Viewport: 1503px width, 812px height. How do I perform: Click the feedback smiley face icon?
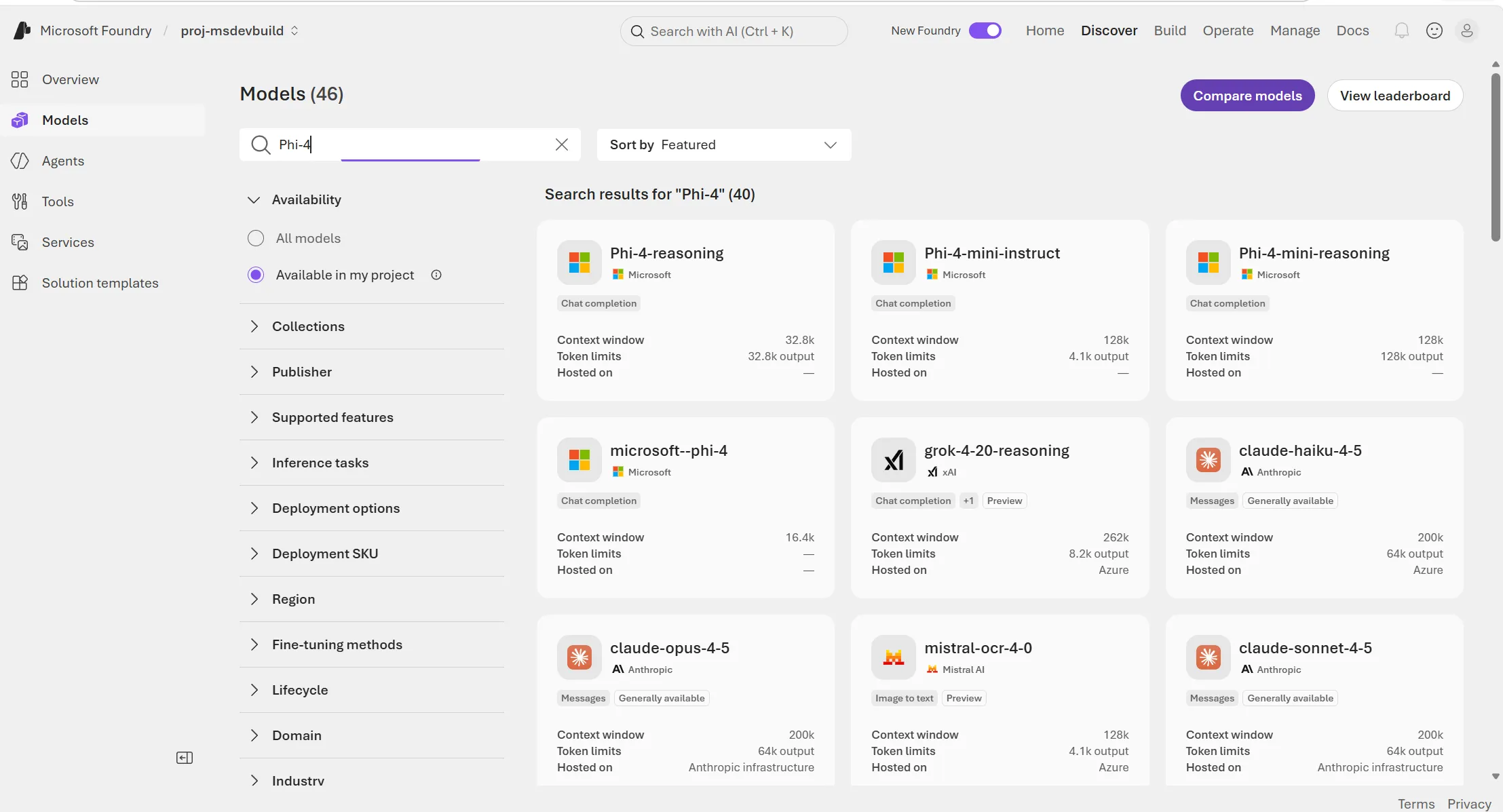coord(1434,31)
